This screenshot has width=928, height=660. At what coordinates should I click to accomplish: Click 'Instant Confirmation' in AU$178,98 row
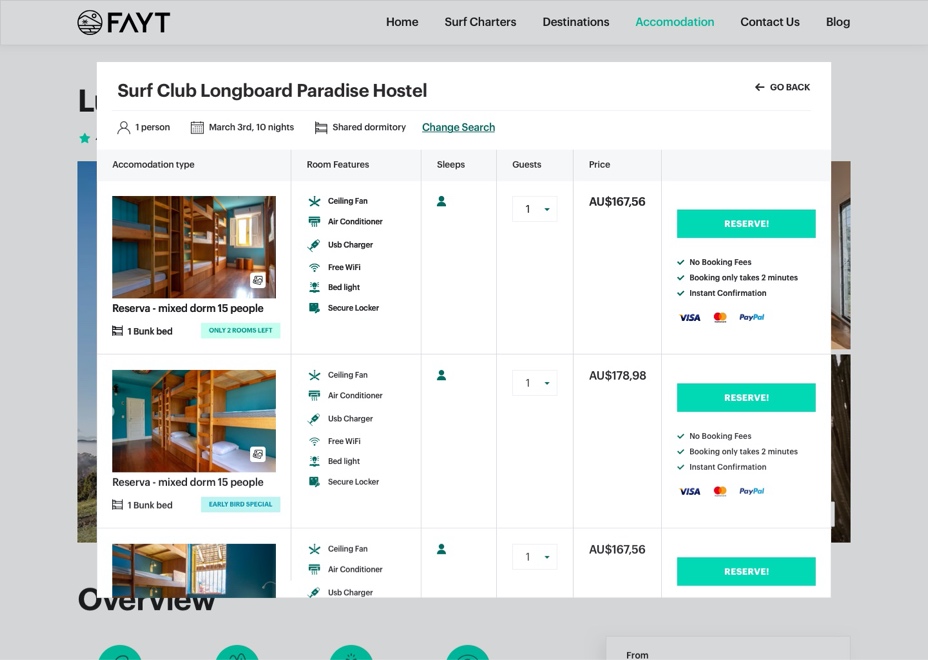tap(727, 467)
